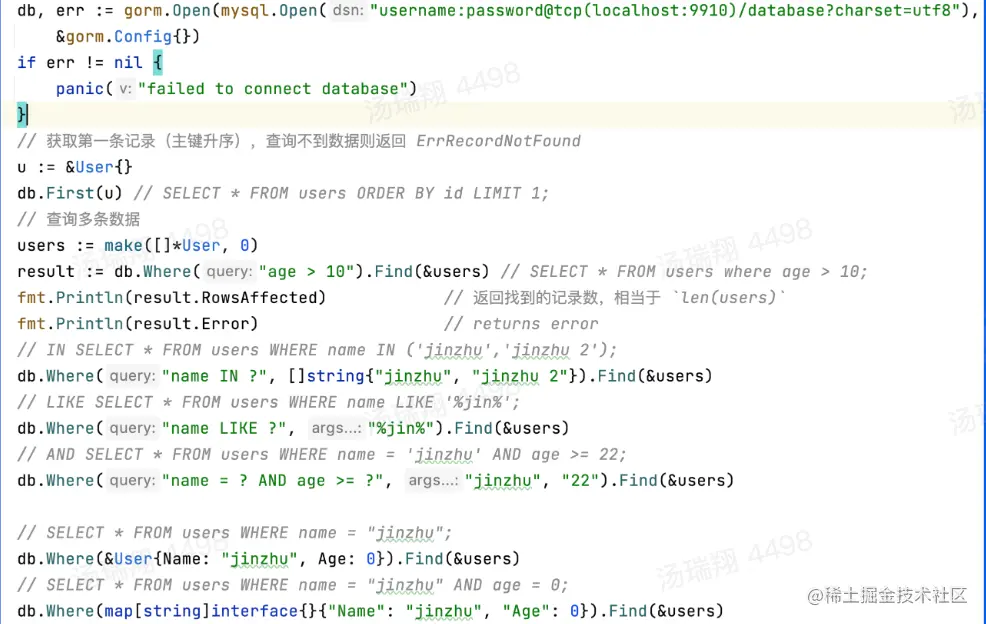Click the "age > 10" query string
Viewport: 986px width, 624px height.
(x=306, y=272)
